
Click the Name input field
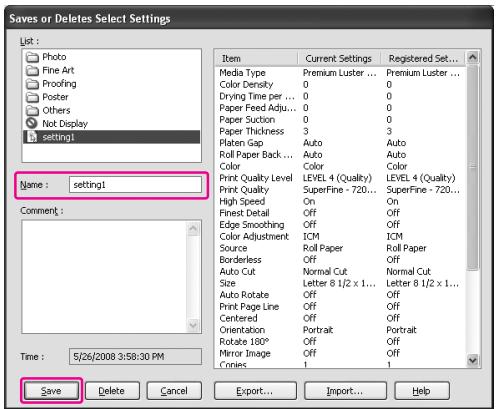pos(135,185)
